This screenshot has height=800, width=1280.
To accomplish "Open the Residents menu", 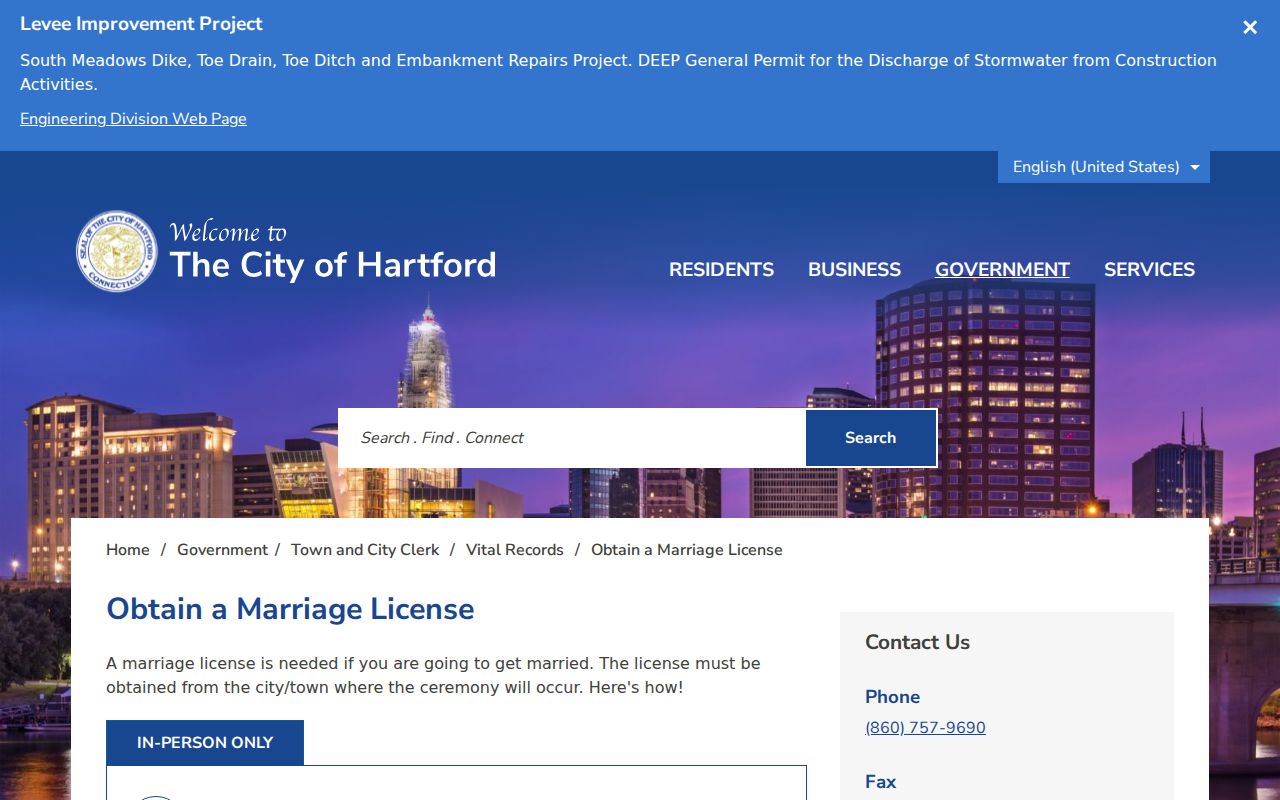I will click(x=721, y=270).
